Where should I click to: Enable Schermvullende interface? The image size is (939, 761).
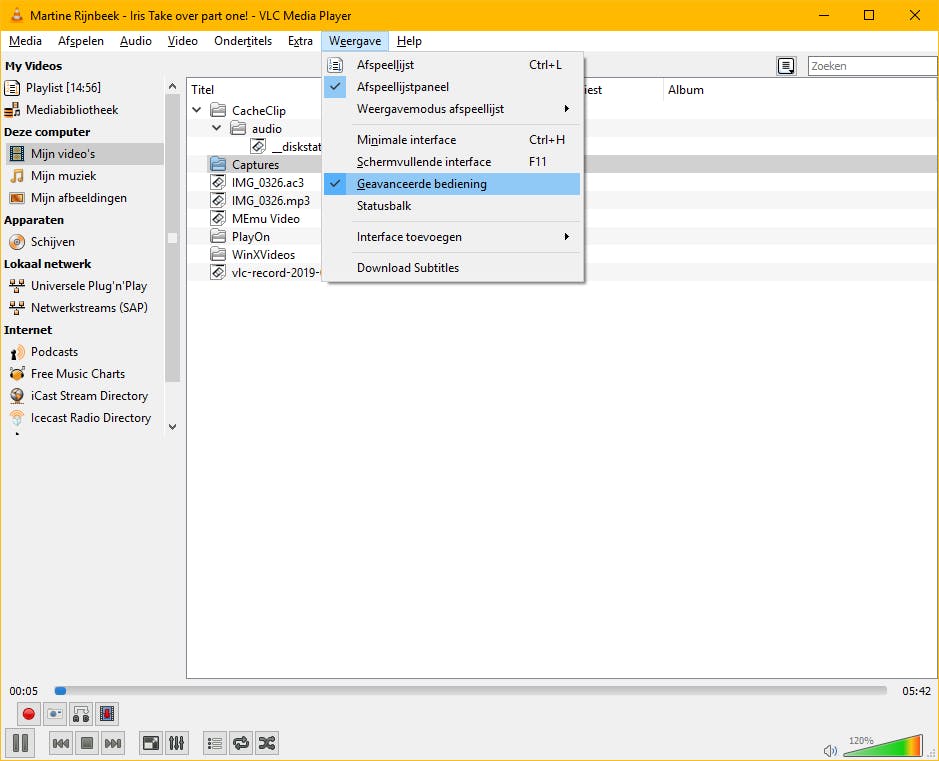[452, 162]
